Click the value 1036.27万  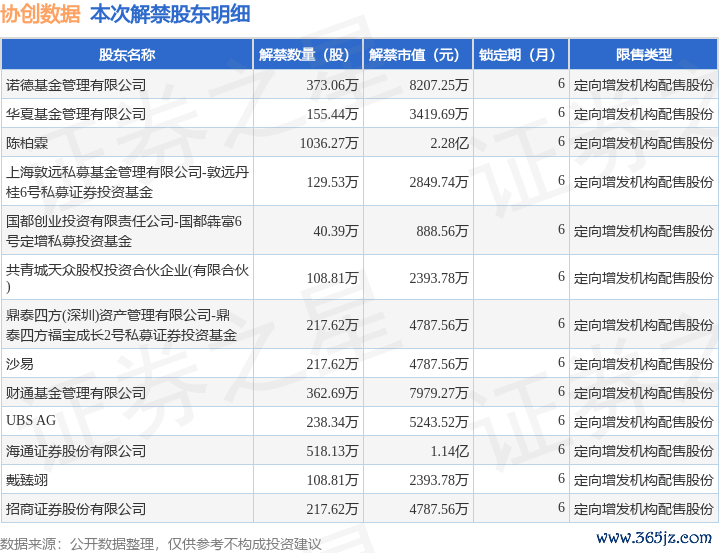pos(329,143)
